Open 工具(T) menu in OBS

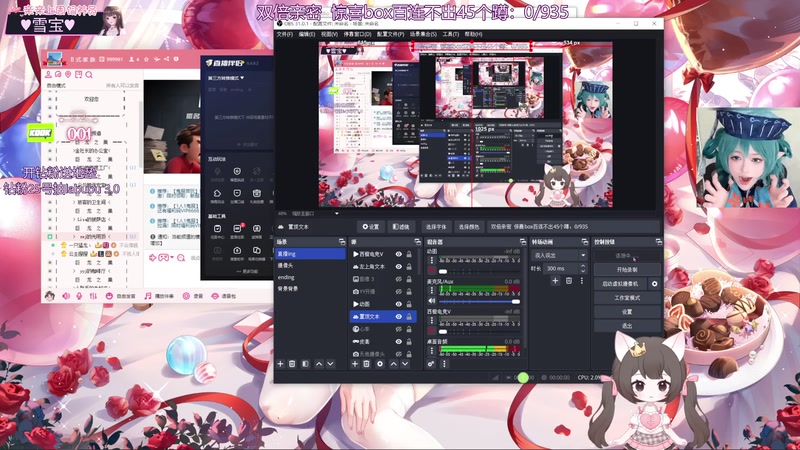coord(451,34)
